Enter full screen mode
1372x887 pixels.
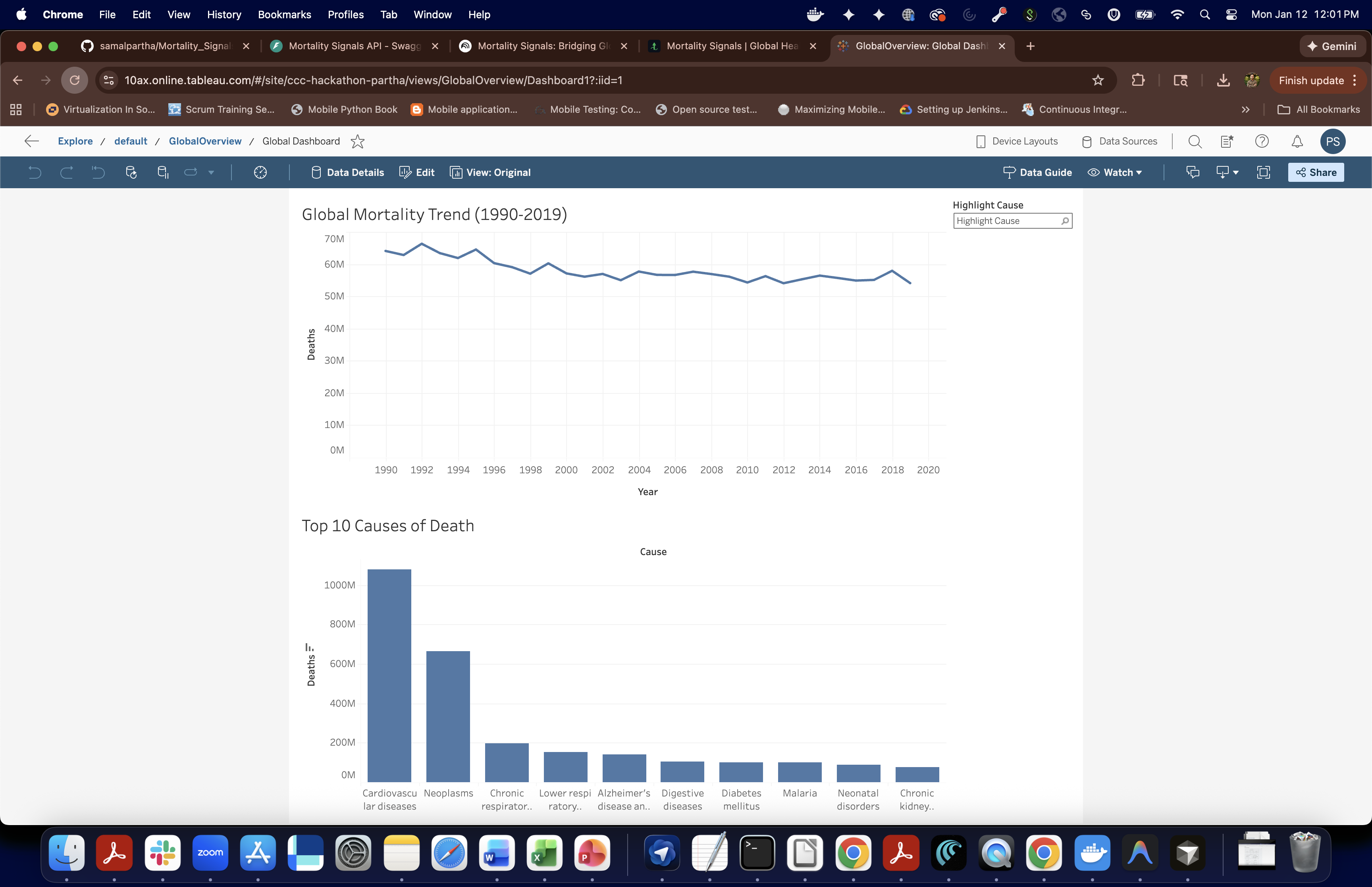click(1263, 172)
